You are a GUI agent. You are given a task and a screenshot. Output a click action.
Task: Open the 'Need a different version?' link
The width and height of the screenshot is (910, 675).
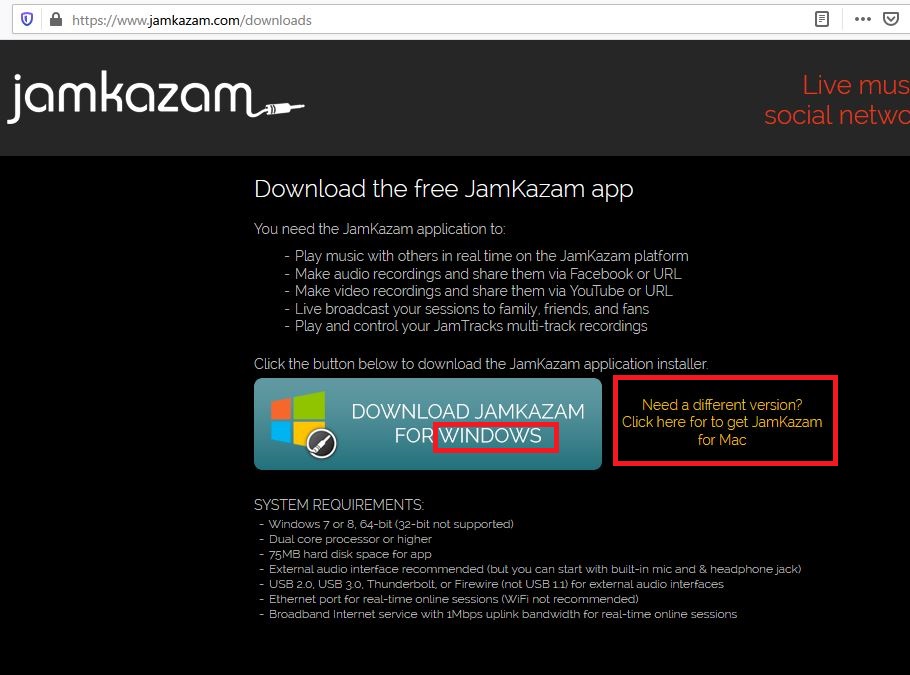pos(722,405)
